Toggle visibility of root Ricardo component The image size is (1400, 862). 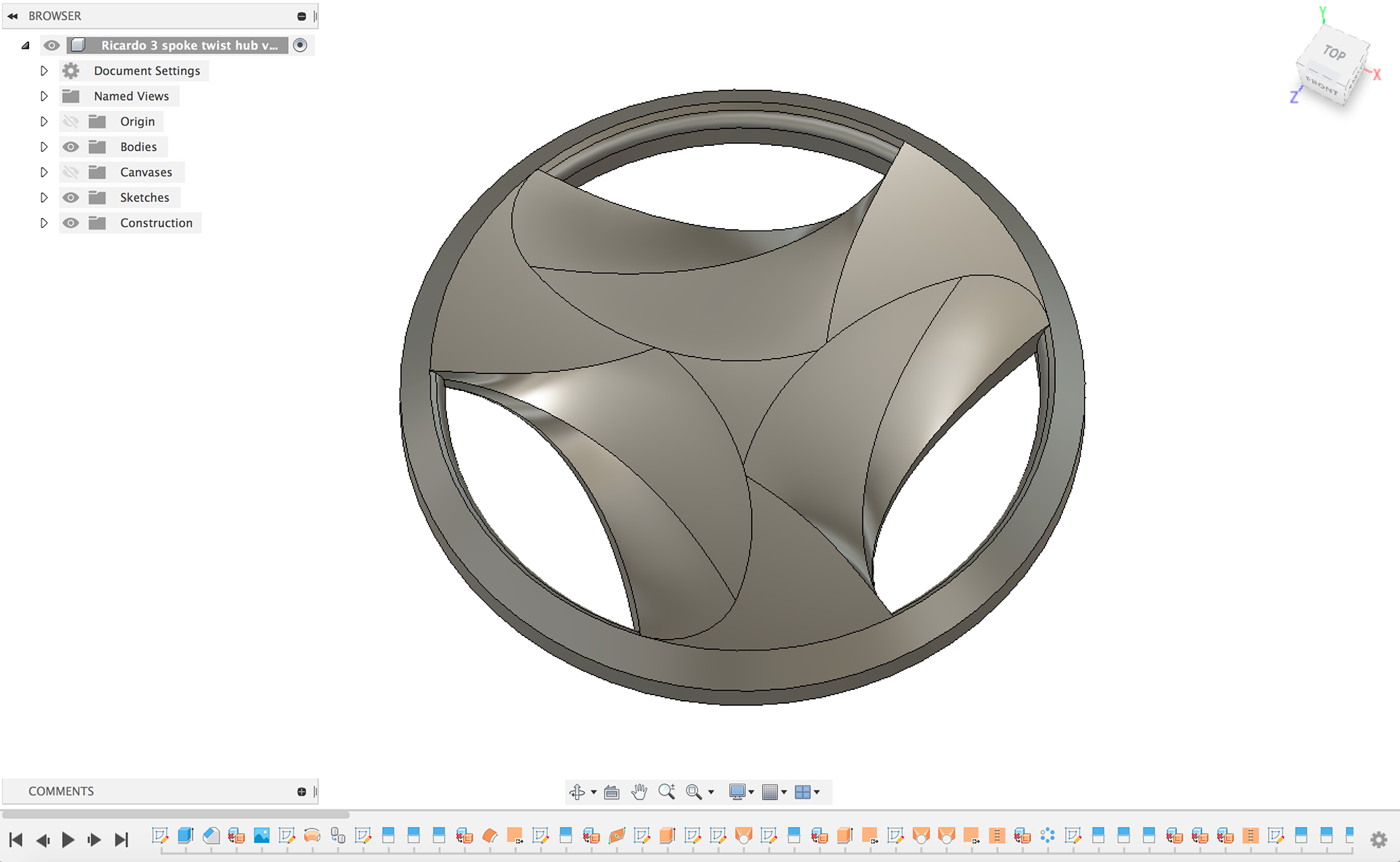tap(51, 45)
